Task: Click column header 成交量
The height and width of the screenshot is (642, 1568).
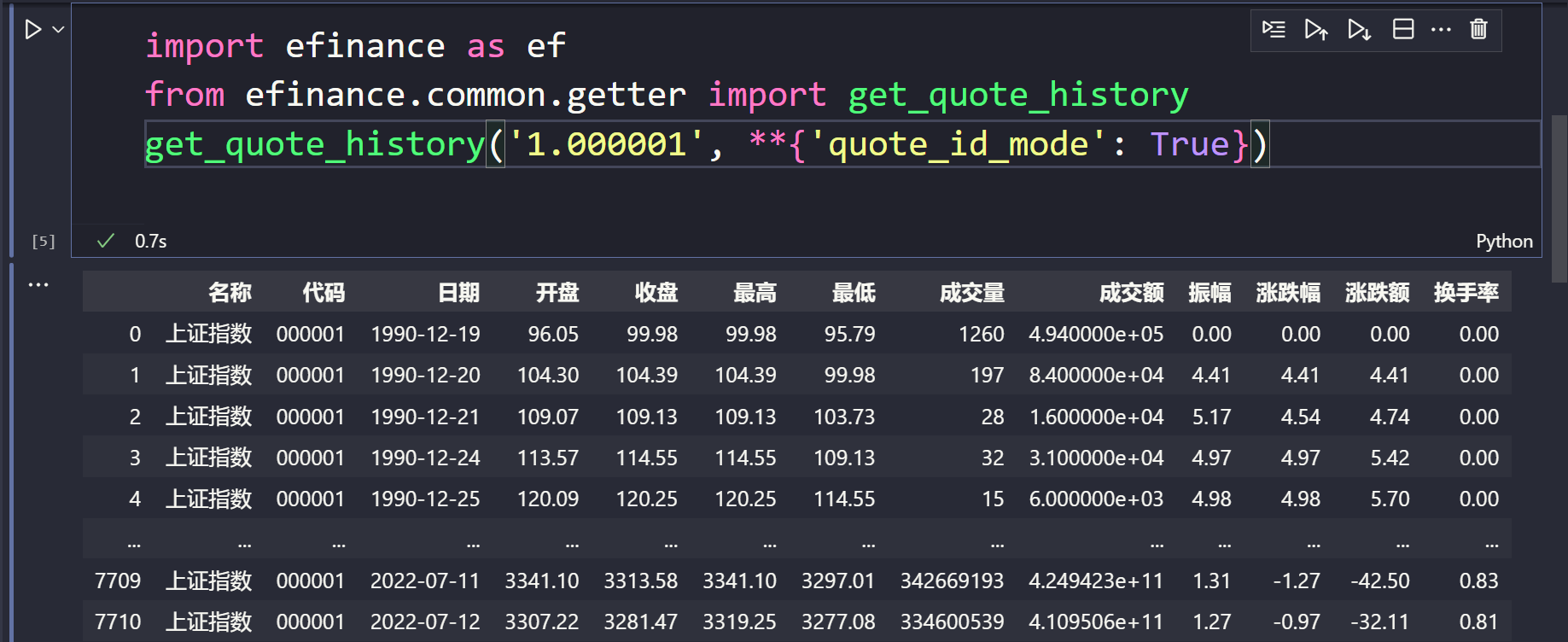Action: pos(971,293)
